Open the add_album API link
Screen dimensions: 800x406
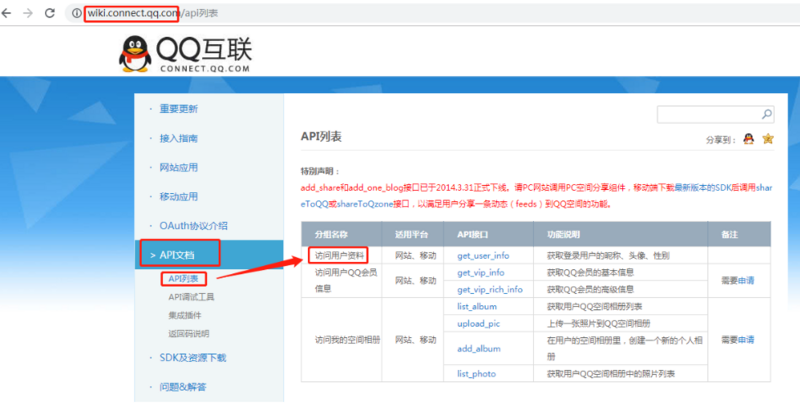(x=479, y=348)
